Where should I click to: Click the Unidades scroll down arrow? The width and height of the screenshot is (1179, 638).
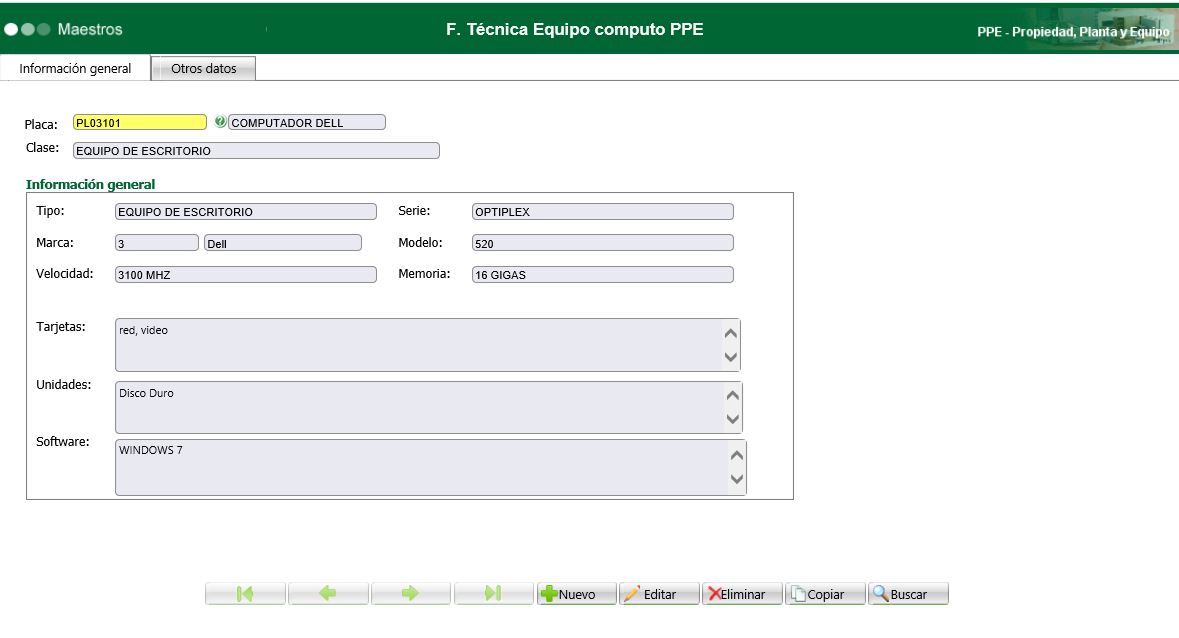[732, 419]
